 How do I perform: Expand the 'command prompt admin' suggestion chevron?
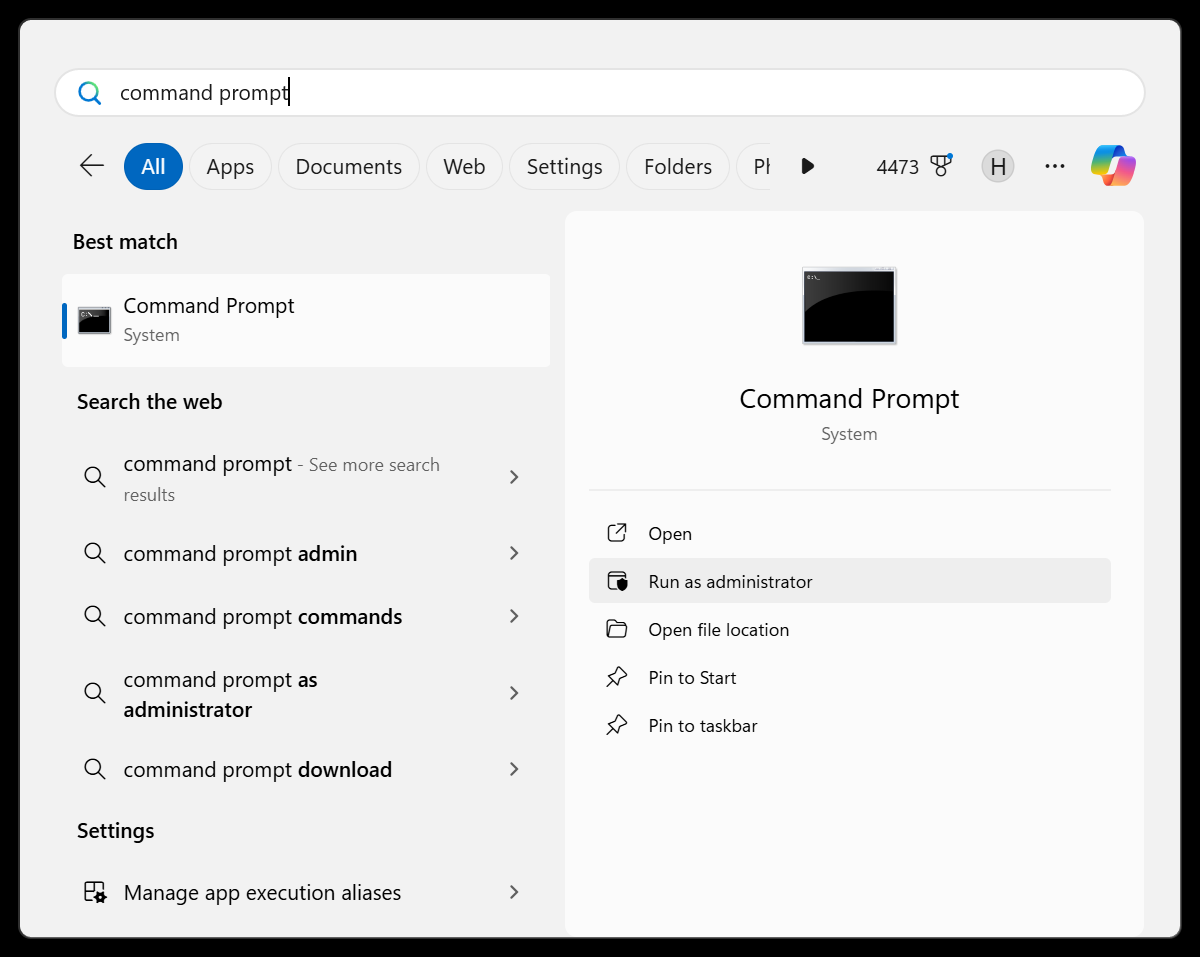coord(514,553)
